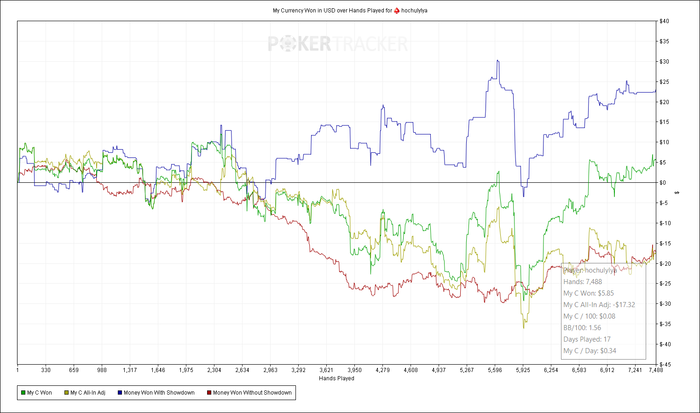Click y-axis tick '$-25'

click(x=664, y=284)
